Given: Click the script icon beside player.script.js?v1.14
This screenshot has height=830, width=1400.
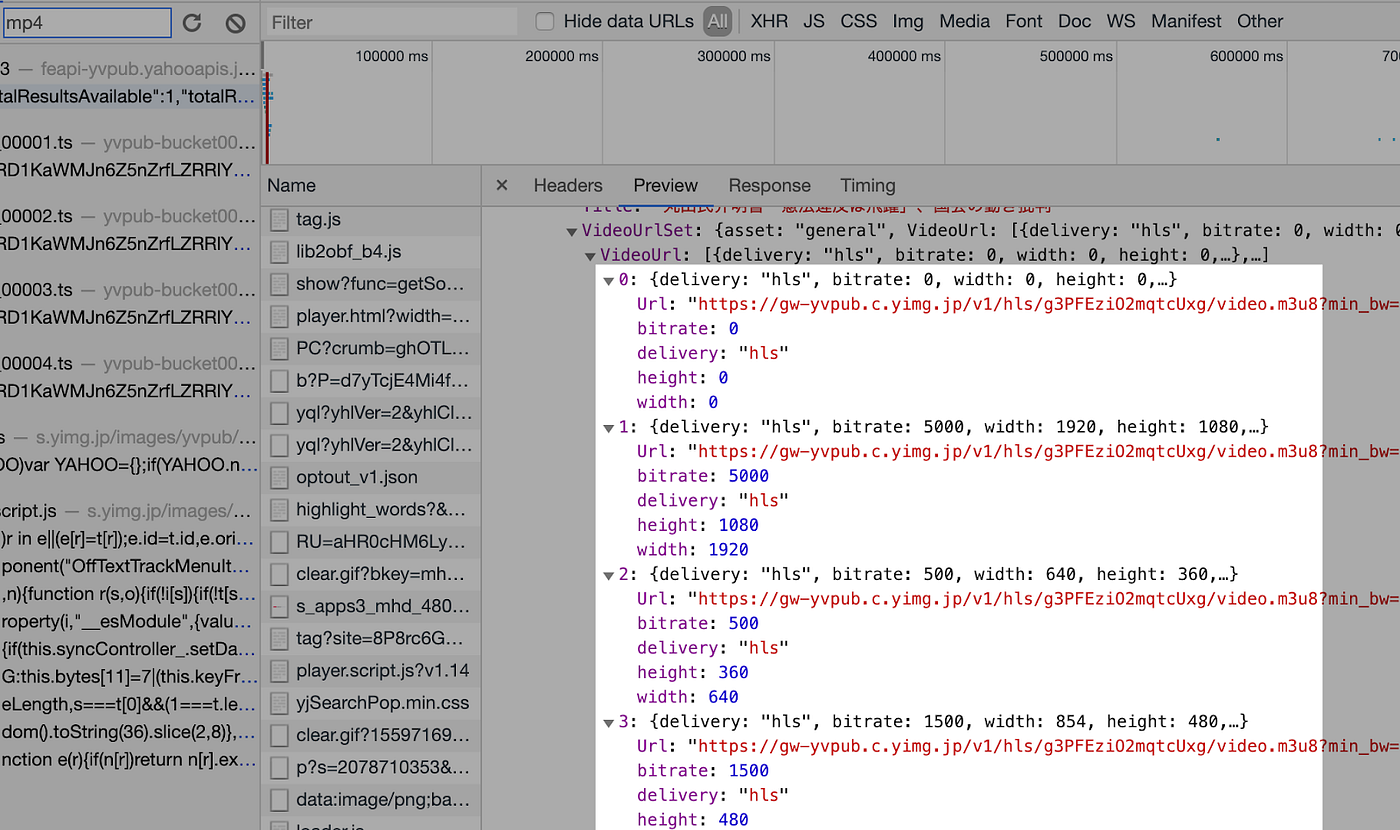Looking at the screenshot, I should pos(279,670).
